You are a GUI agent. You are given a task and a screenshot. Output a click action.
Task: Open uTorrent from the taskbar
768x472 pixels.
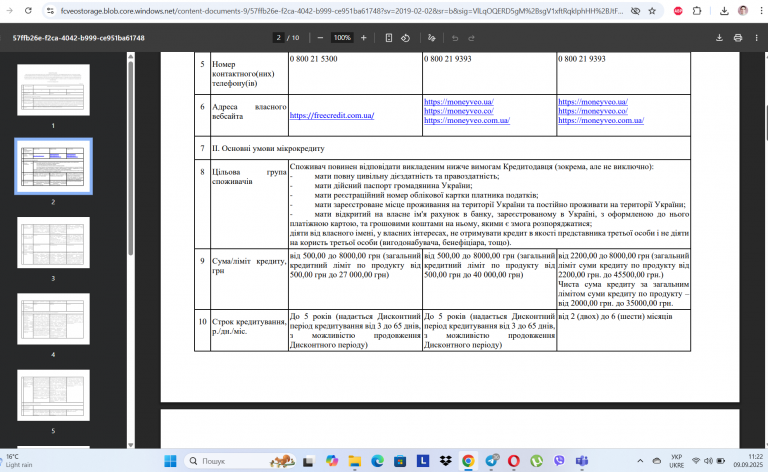point(536,461)
